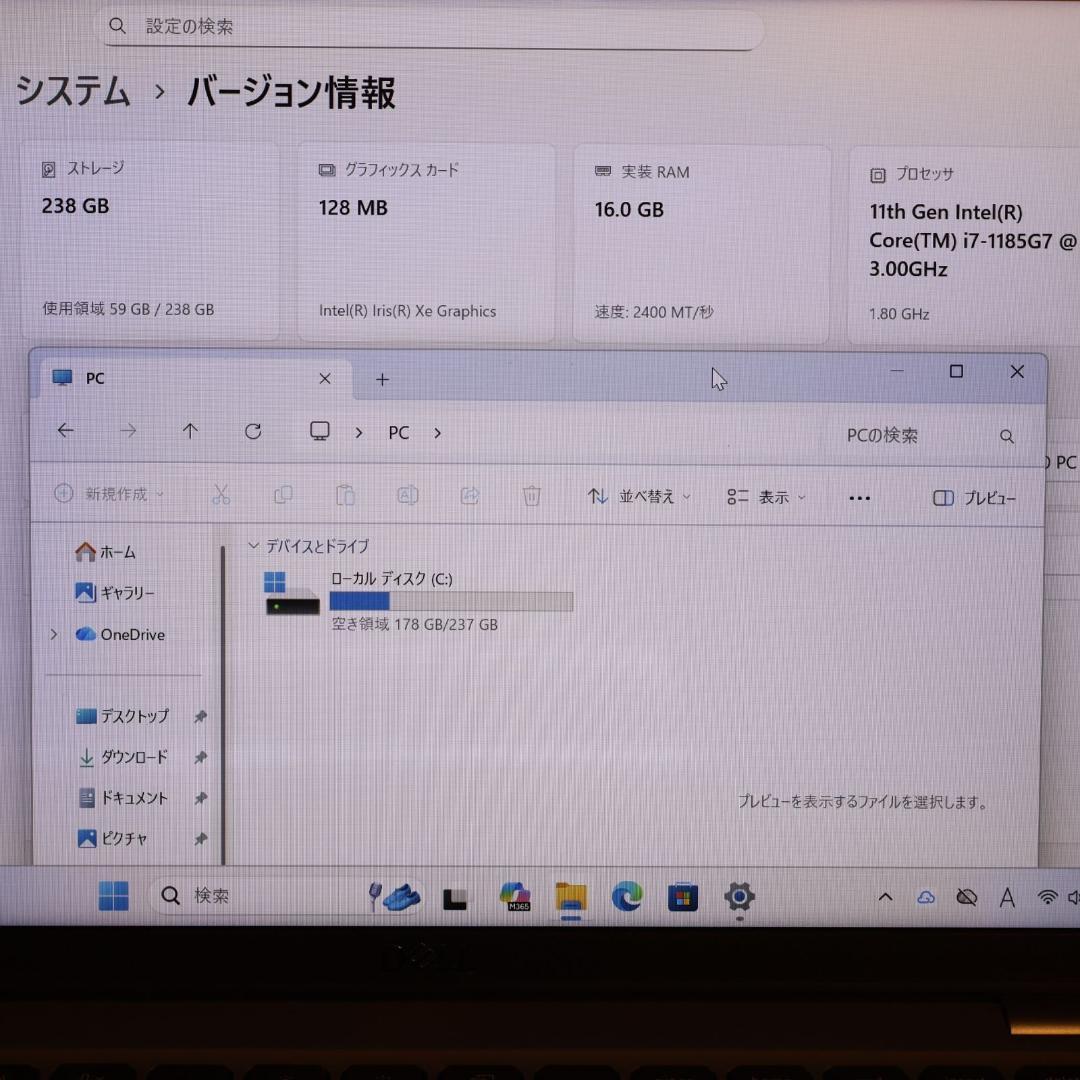The height and width of the screenshot is (1080, 1080).
Task: Expand OneDrive in the navigation pane
Action: click(x=52, y=634)
